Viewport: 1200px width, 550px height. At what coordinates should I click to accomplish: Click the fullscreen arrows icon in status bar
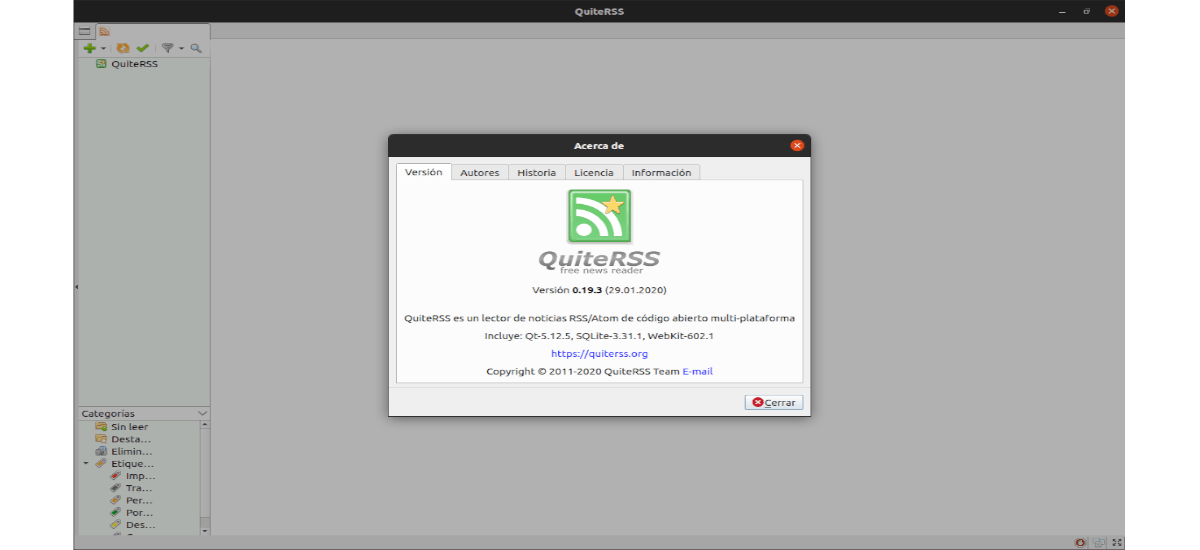pos(1116,542)
